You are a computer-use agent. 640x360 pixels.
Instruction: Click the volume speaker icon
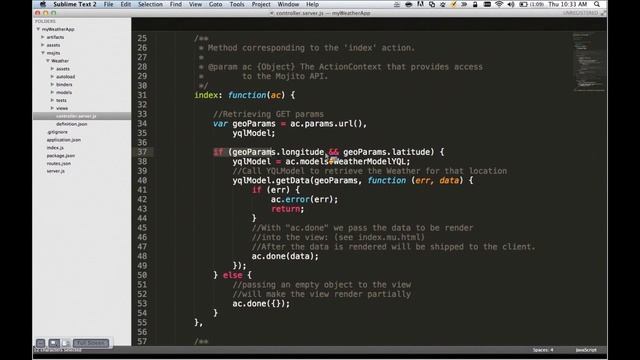click(511, 4)
